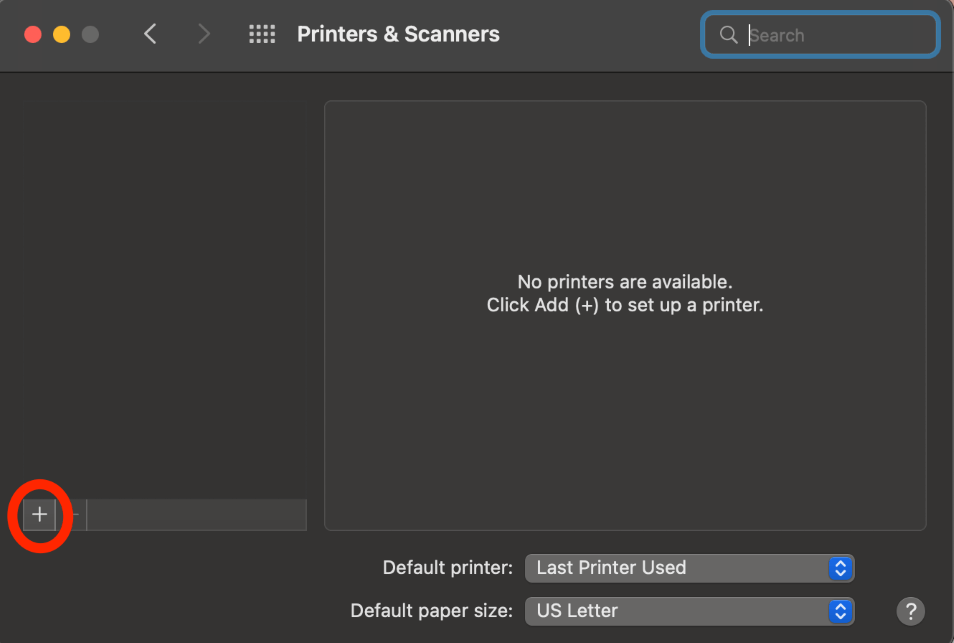The image size is (954, 643).
Task: Click the blue arrows beside Last Printer Used
Action: [x=841, y=568]
